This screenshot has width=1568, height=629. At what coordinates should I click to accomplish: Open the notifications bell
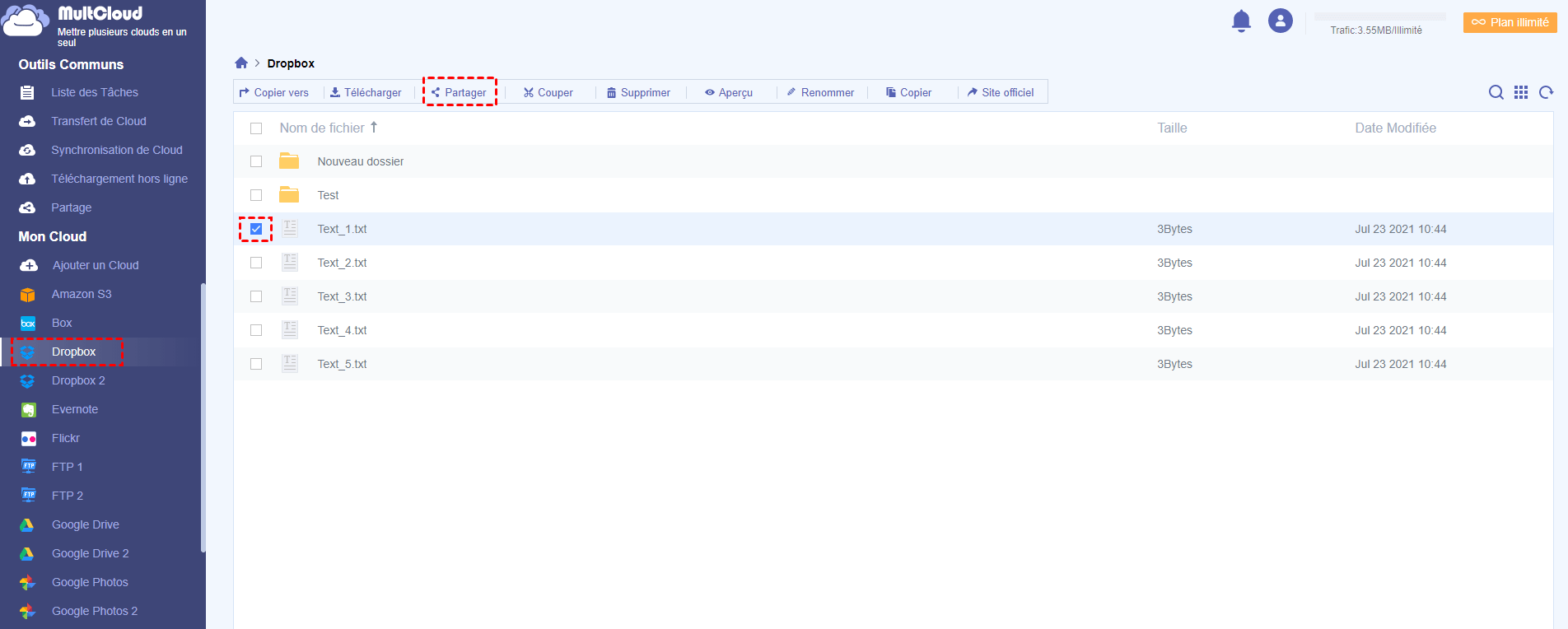(x=1241, y=21)
